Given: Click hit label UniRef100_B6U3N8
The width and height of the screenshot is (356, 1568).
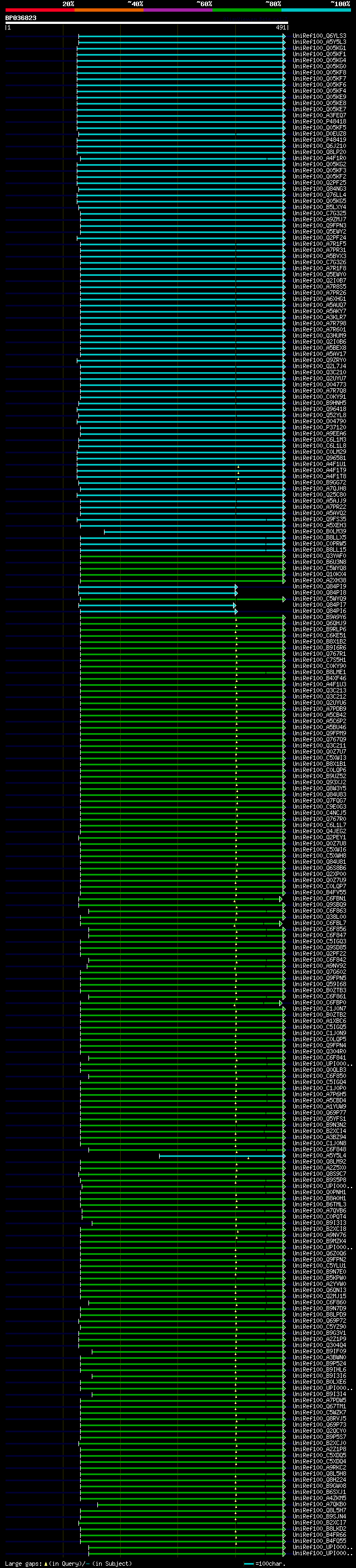Looking at the screenshot, I should pyautogui.click(x=319, y=562).
